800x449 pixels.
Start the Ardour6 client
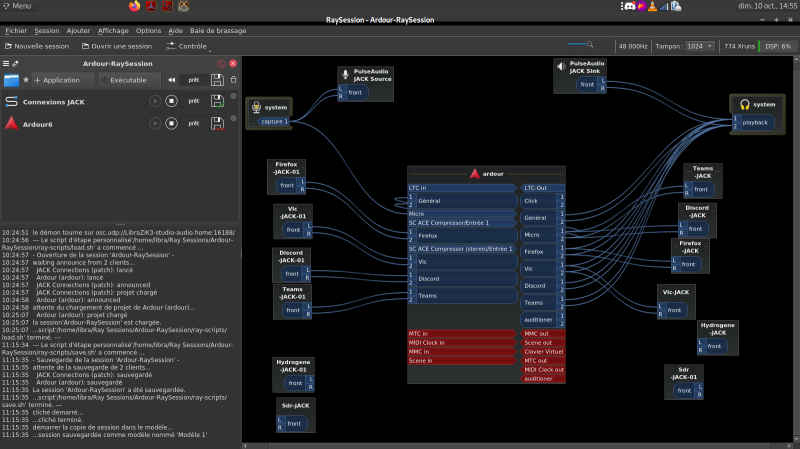[x=155, y=124]
